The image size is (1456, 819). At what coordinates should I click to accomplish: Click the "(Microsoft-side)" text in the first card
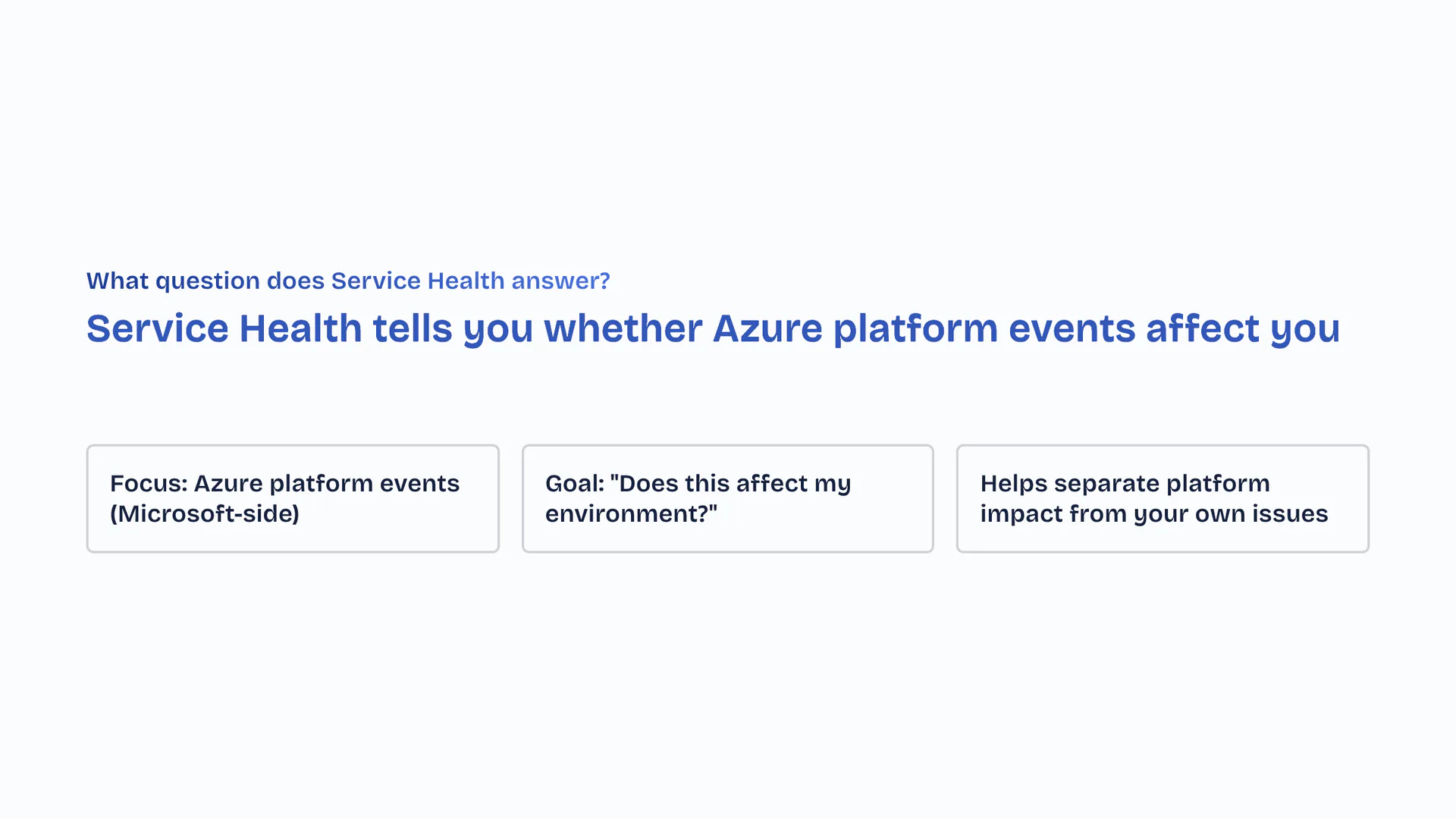click(205, 513)
